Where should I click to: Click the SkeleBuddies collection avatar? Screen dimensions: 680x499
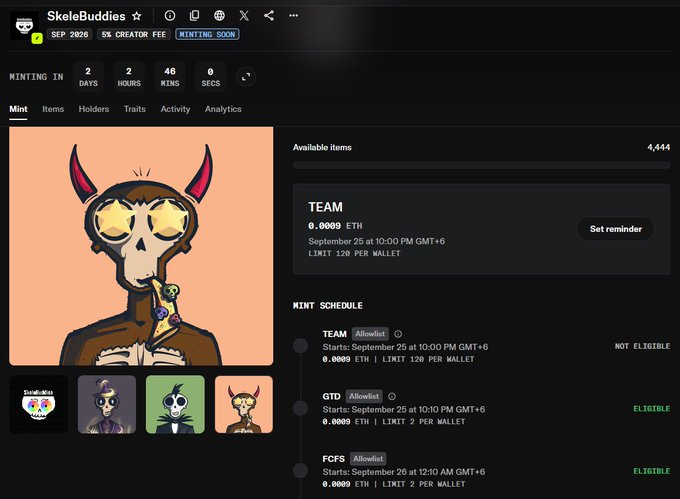coord(24,26)
